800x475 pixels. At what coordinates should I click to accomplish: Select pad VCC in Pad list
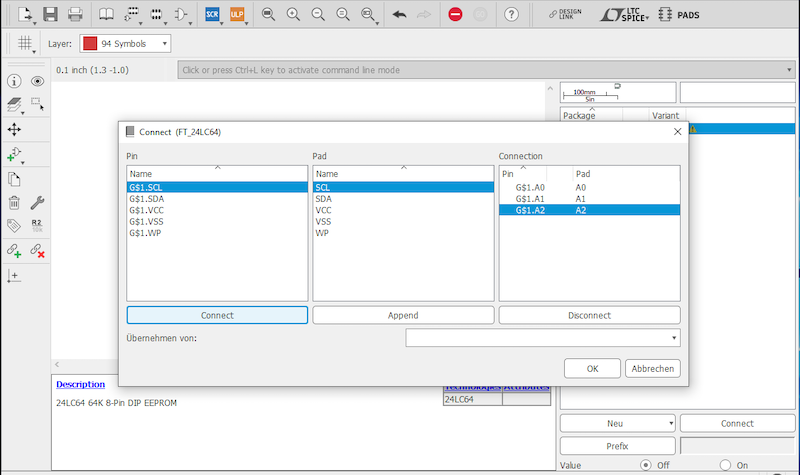tap(404, 210)
